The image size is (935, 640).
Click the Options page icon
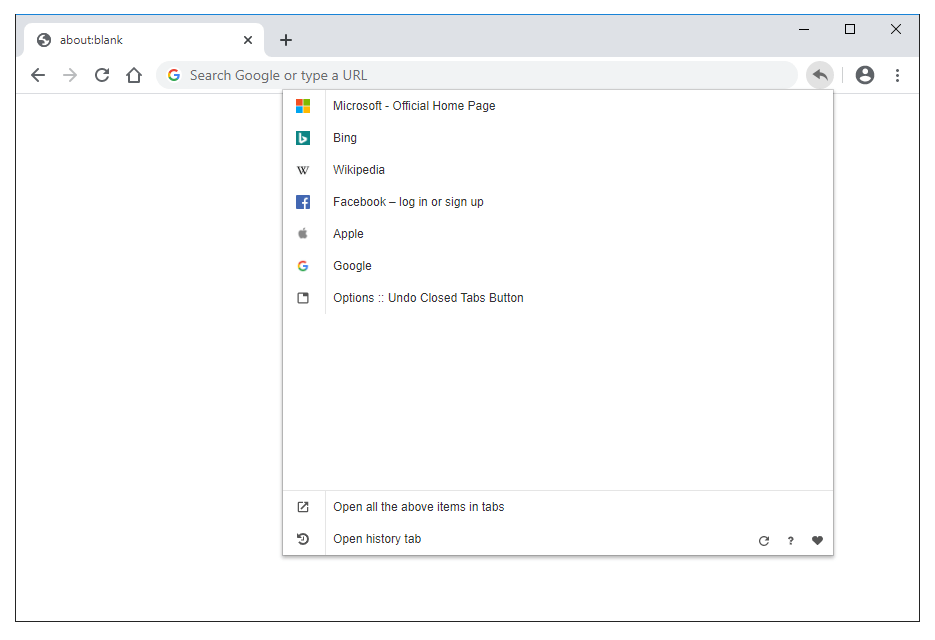point(303,298)
